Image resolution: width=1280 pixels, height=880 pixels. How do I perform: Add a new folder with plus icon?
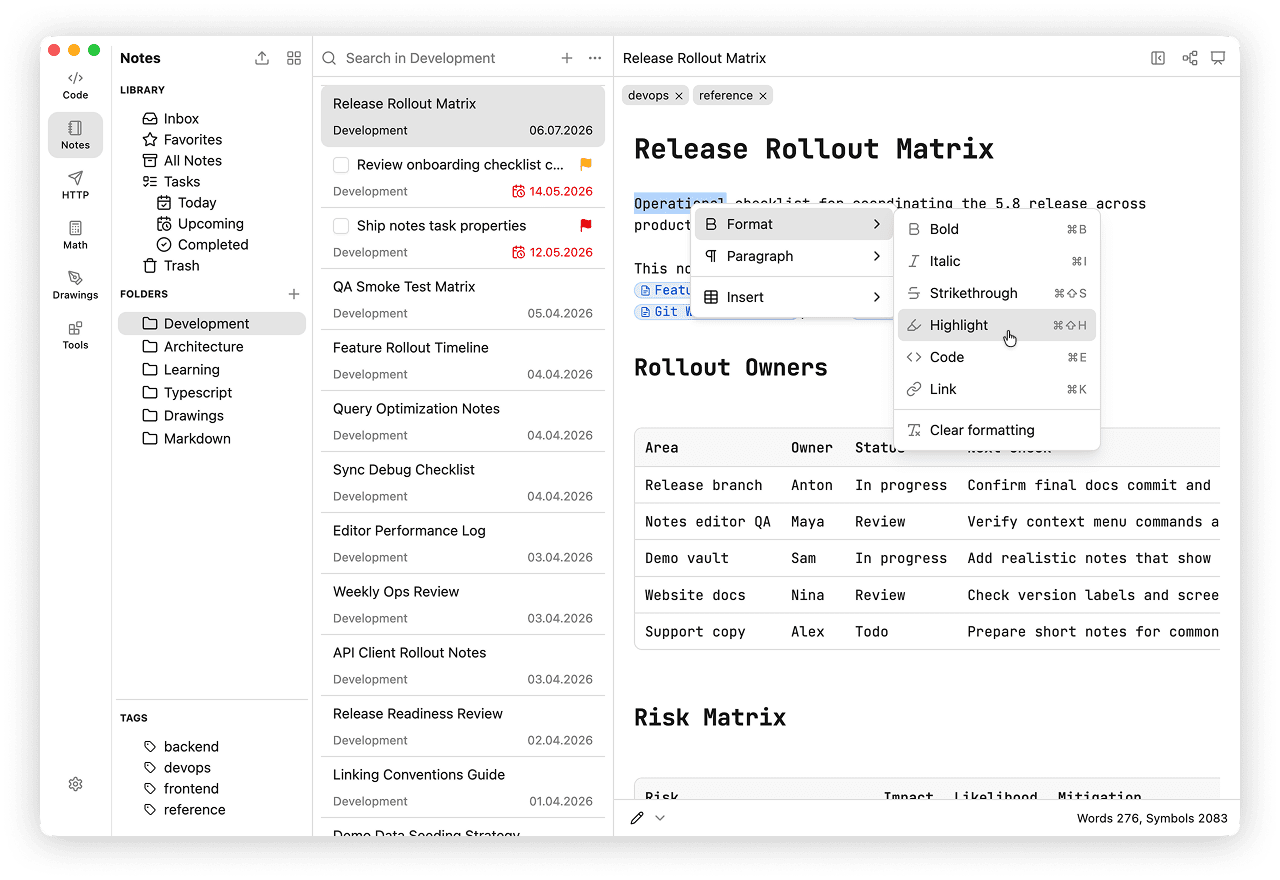coord(294,294)
